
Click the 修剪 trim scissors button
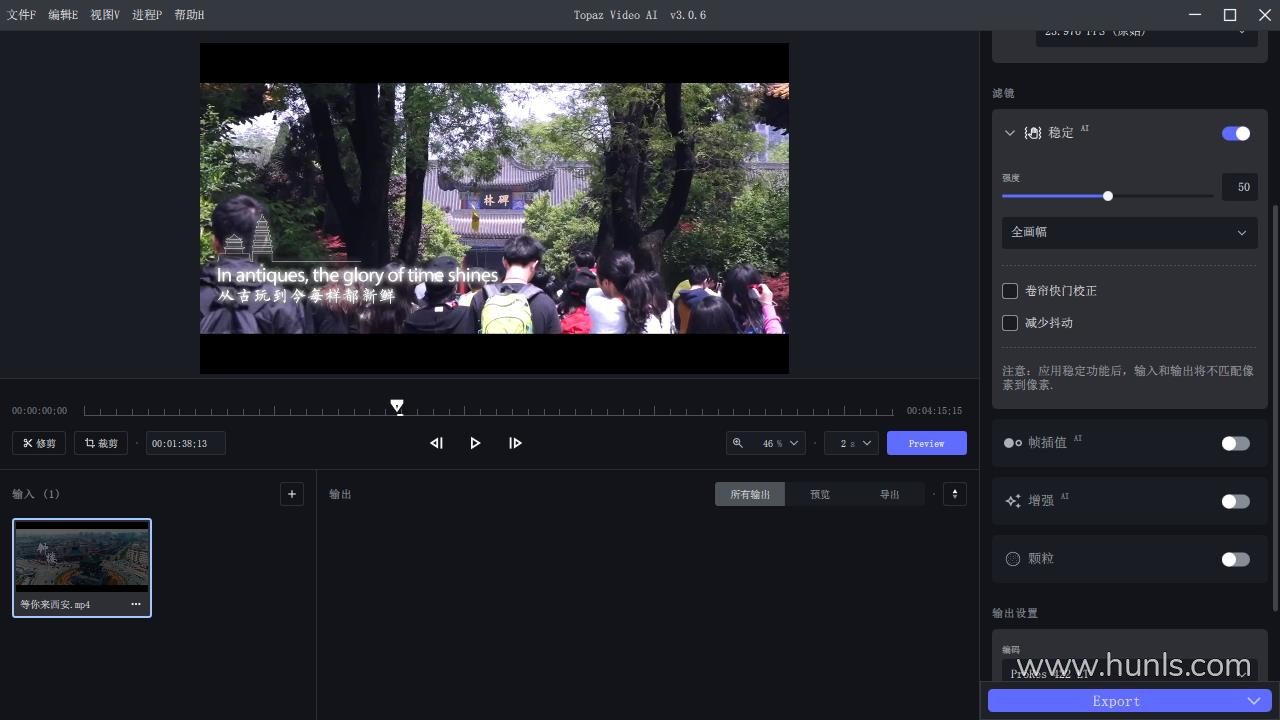(x=39, y=443)
